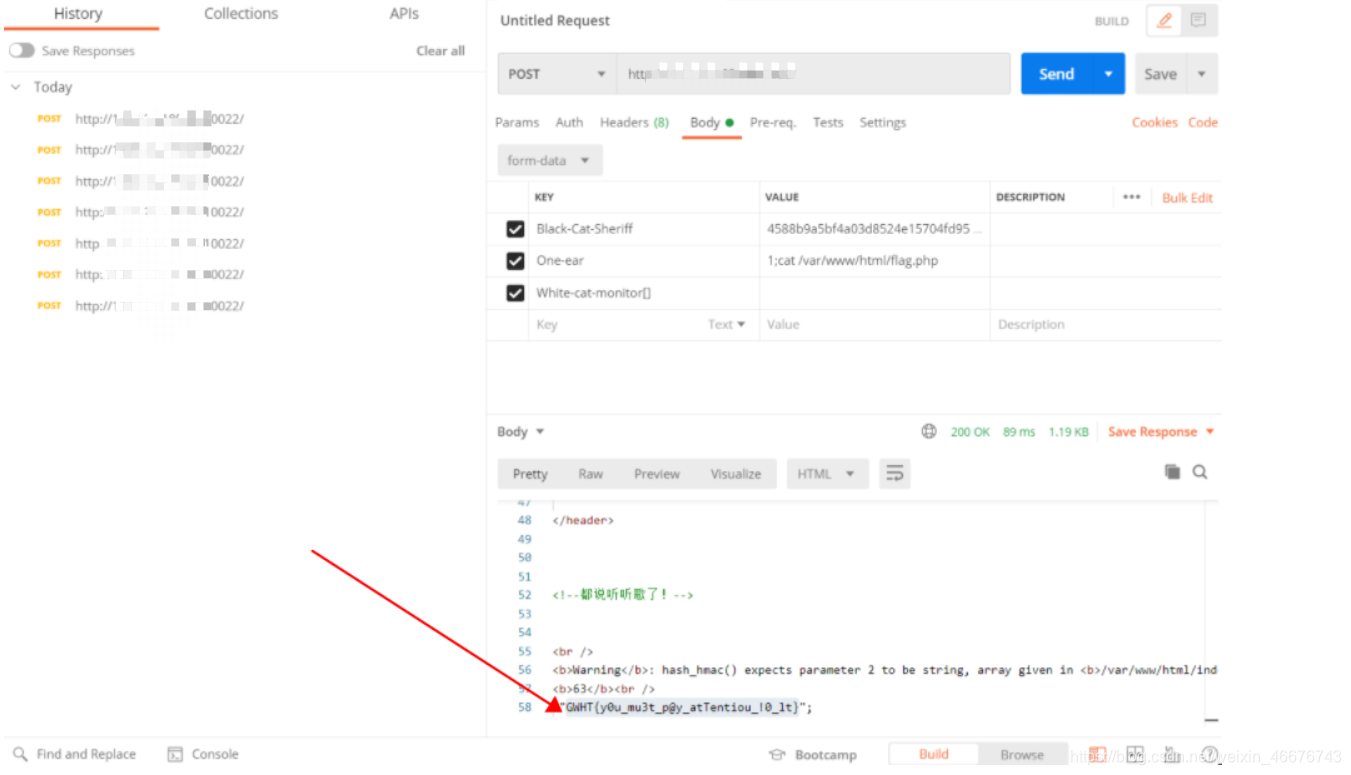Click the White-cat-monitor[] key cell
Image resolution: width=1351 pixels, height=775 pixels.
click(643, 293)
